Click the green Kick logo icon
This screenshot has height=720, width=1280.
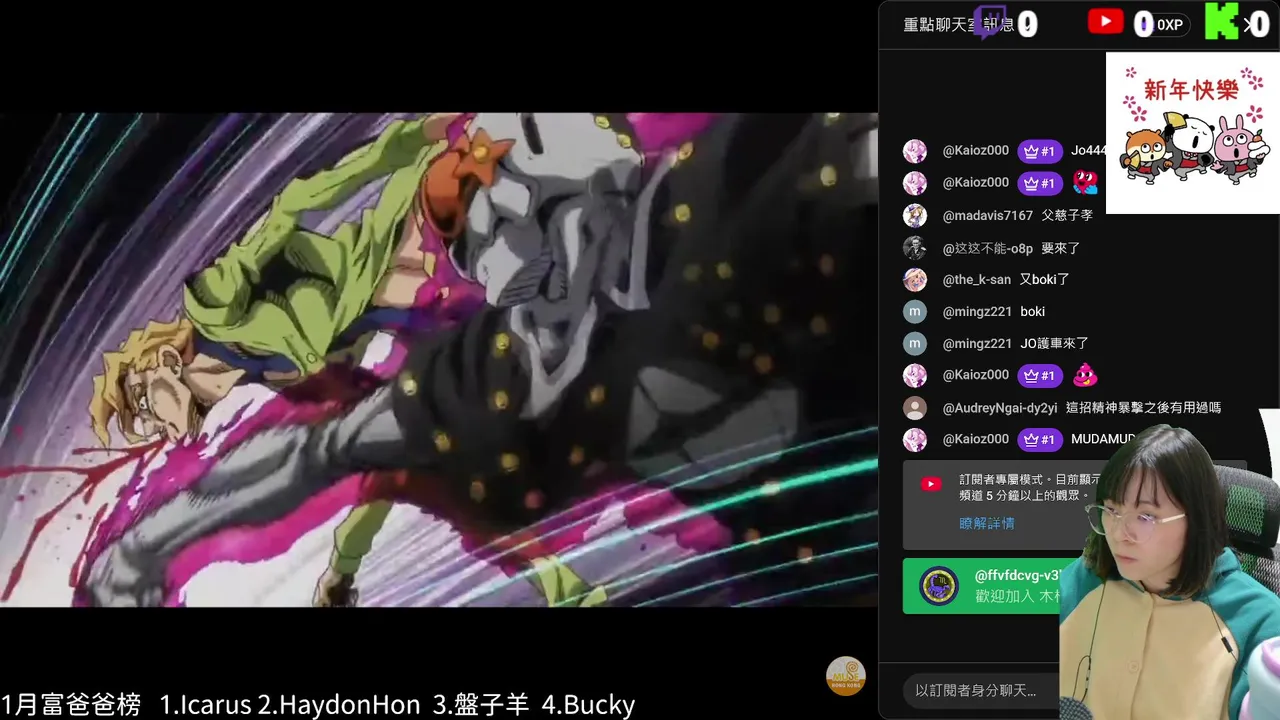coord(1221,21)
